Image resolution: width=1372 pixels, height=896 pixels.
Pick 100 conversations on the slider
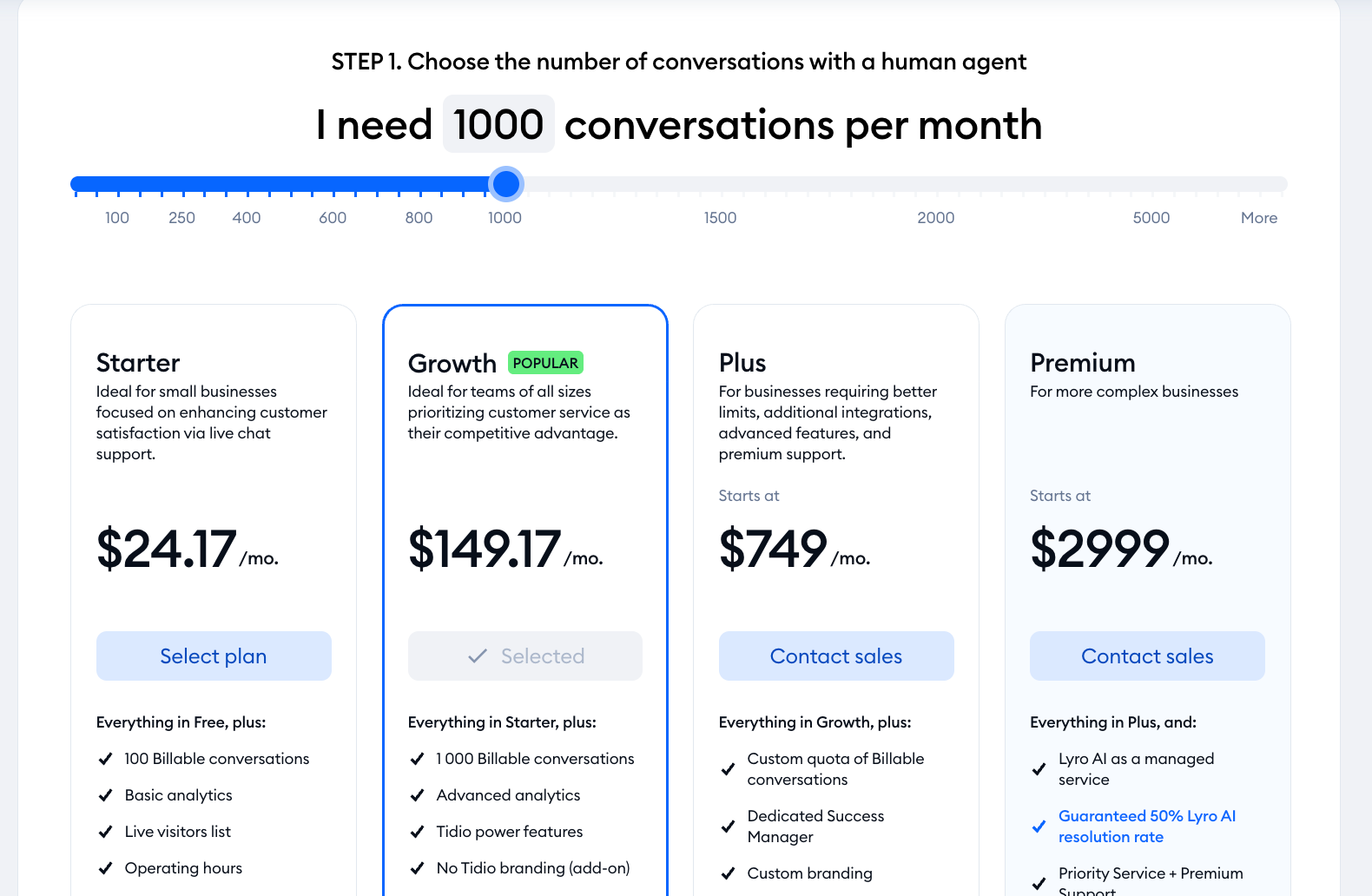(117, 217)
